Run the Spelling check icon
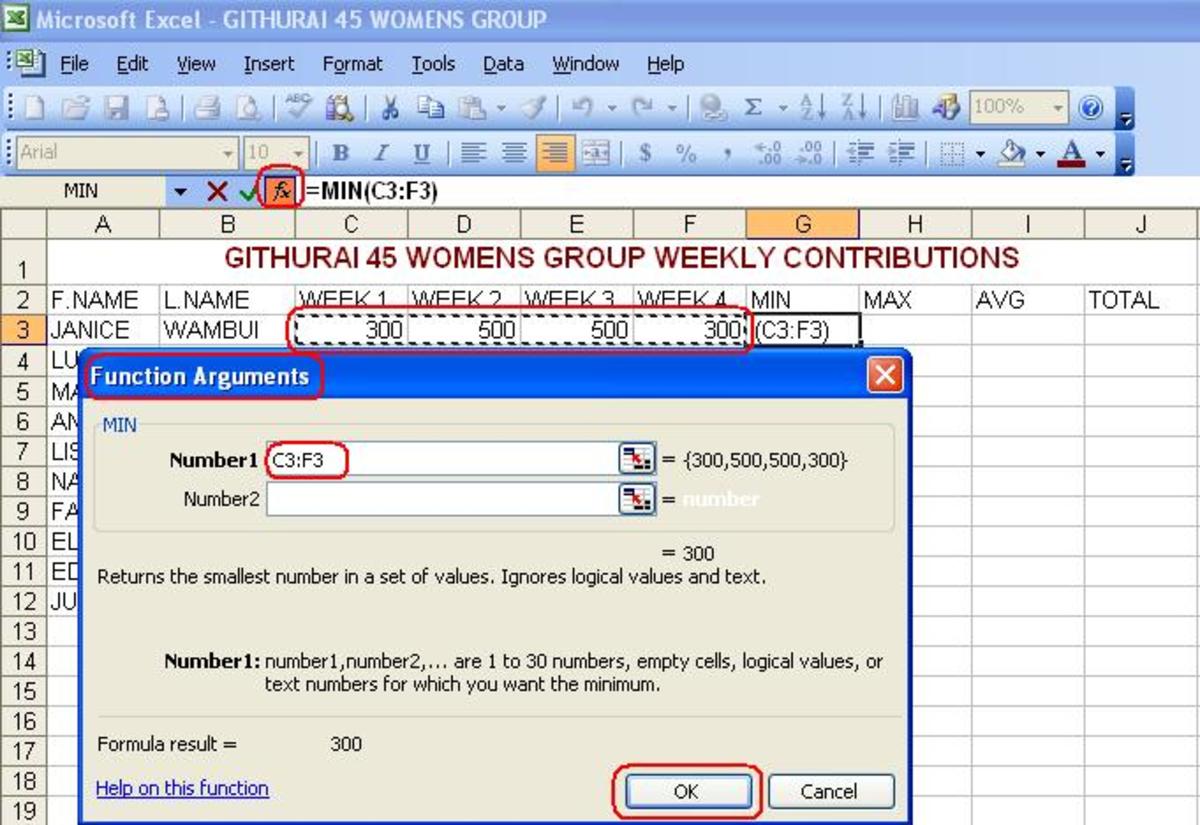The image size is (1200, 825). 298,108
